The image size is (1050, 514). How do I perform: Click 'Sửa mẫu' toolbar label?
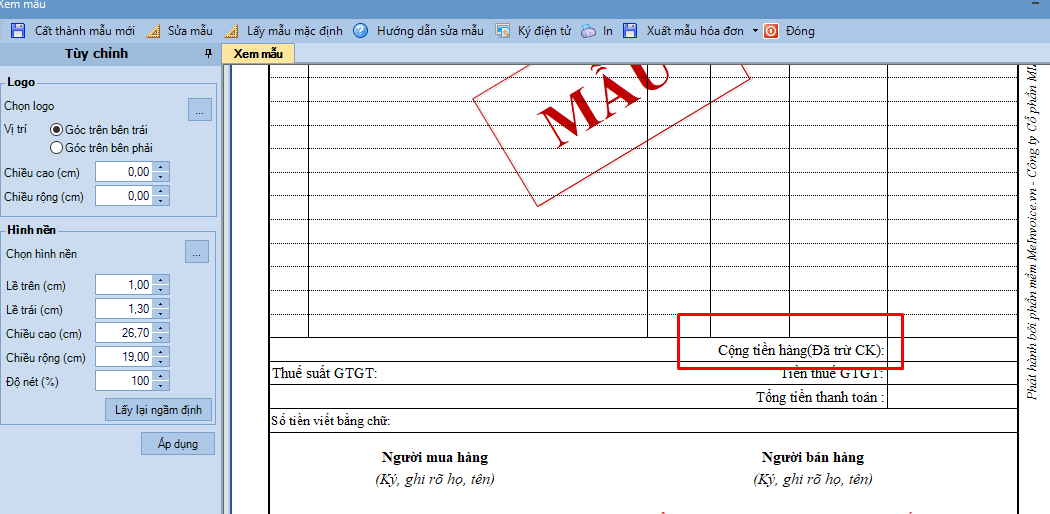click(x=190, y=31)
